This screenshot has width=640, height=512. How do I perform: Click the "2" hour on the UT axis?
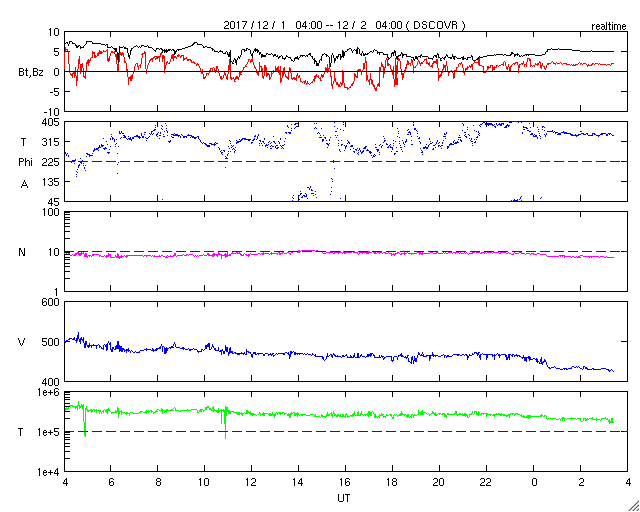click(580, 481)
